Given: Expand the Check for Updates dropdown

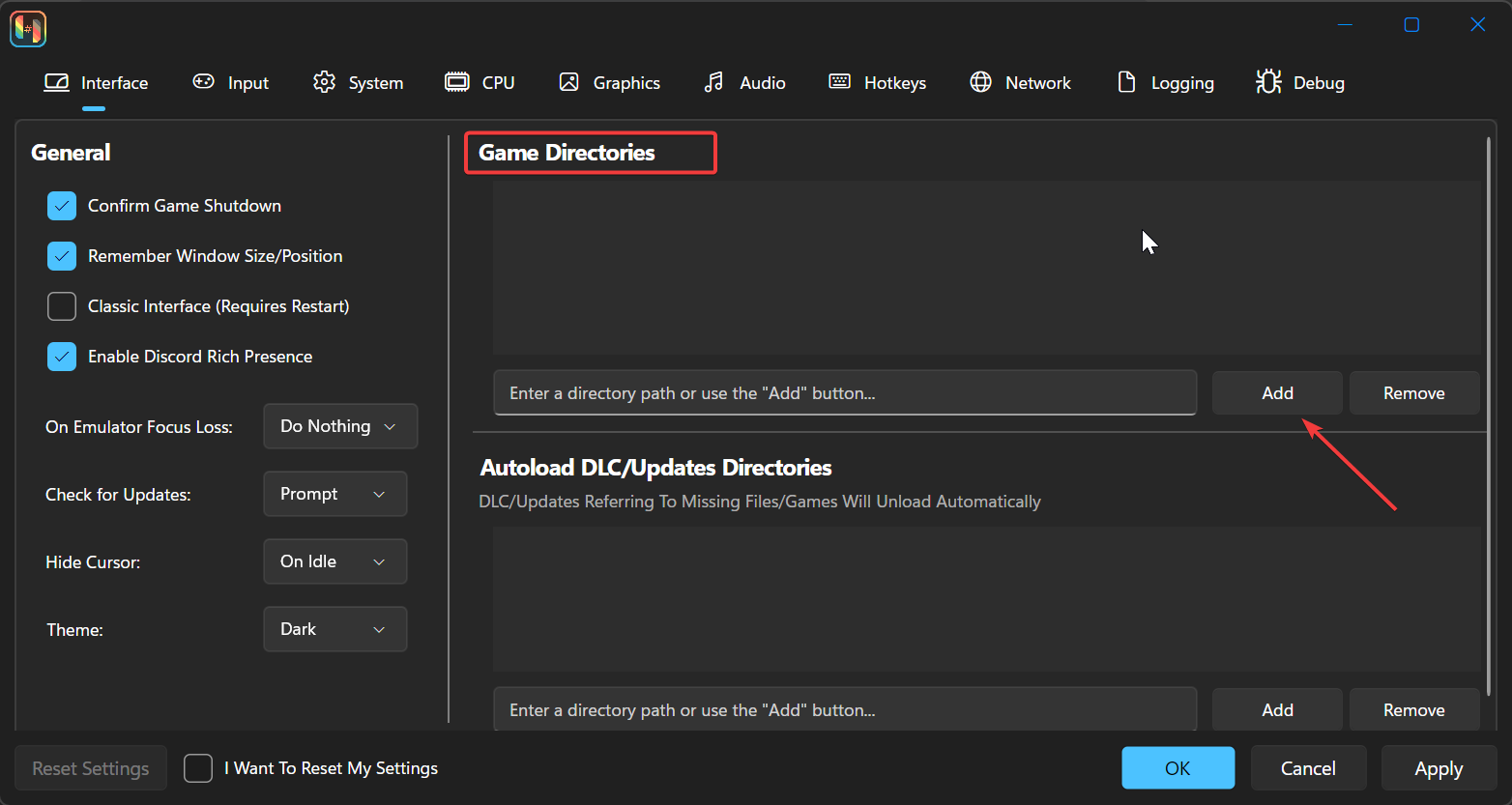Looking at the screenshot, I should (334, 494).
